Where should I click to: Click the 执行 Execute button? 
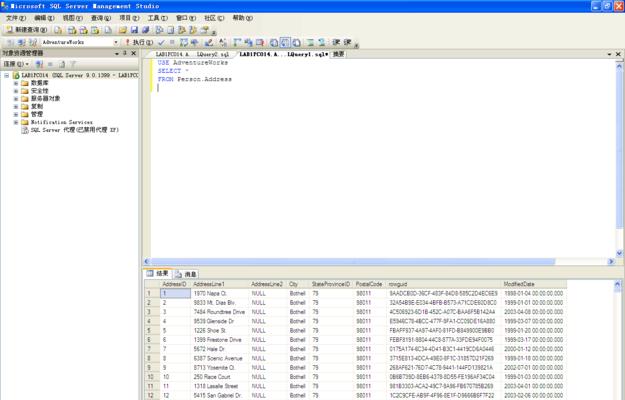point(139,42)
